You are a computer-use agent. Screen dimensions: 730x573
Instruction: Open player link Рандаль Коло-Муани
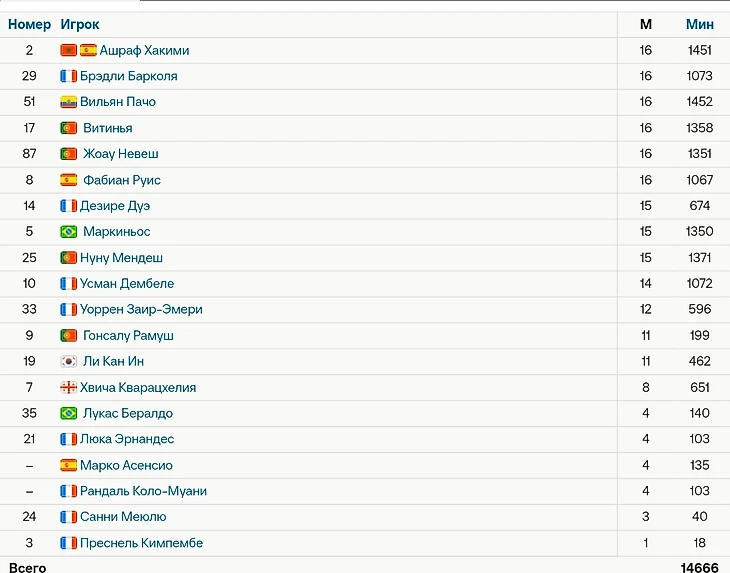click(x=143, y=491)
